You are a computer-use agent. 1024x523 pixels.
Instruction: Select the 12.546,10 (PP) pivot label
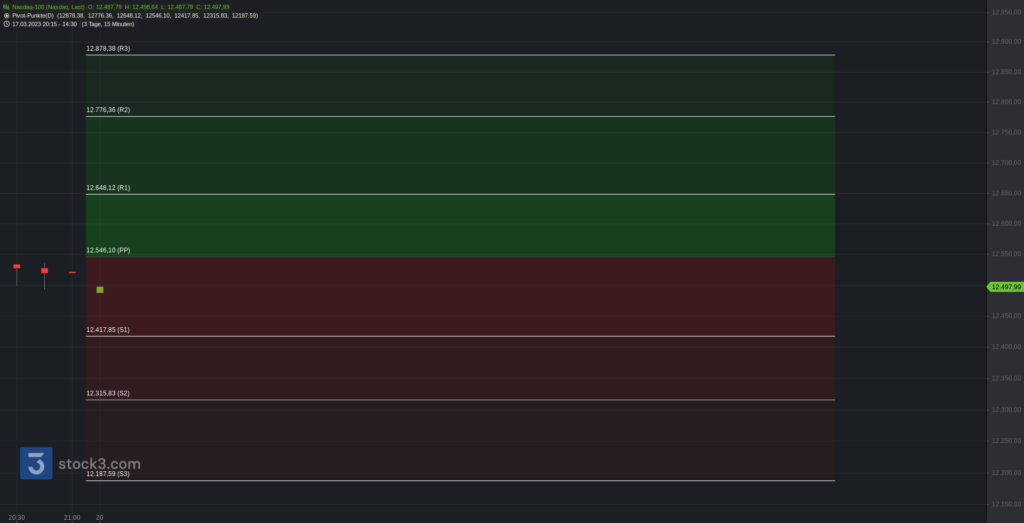pyautogui.click(x=108, y=250)
